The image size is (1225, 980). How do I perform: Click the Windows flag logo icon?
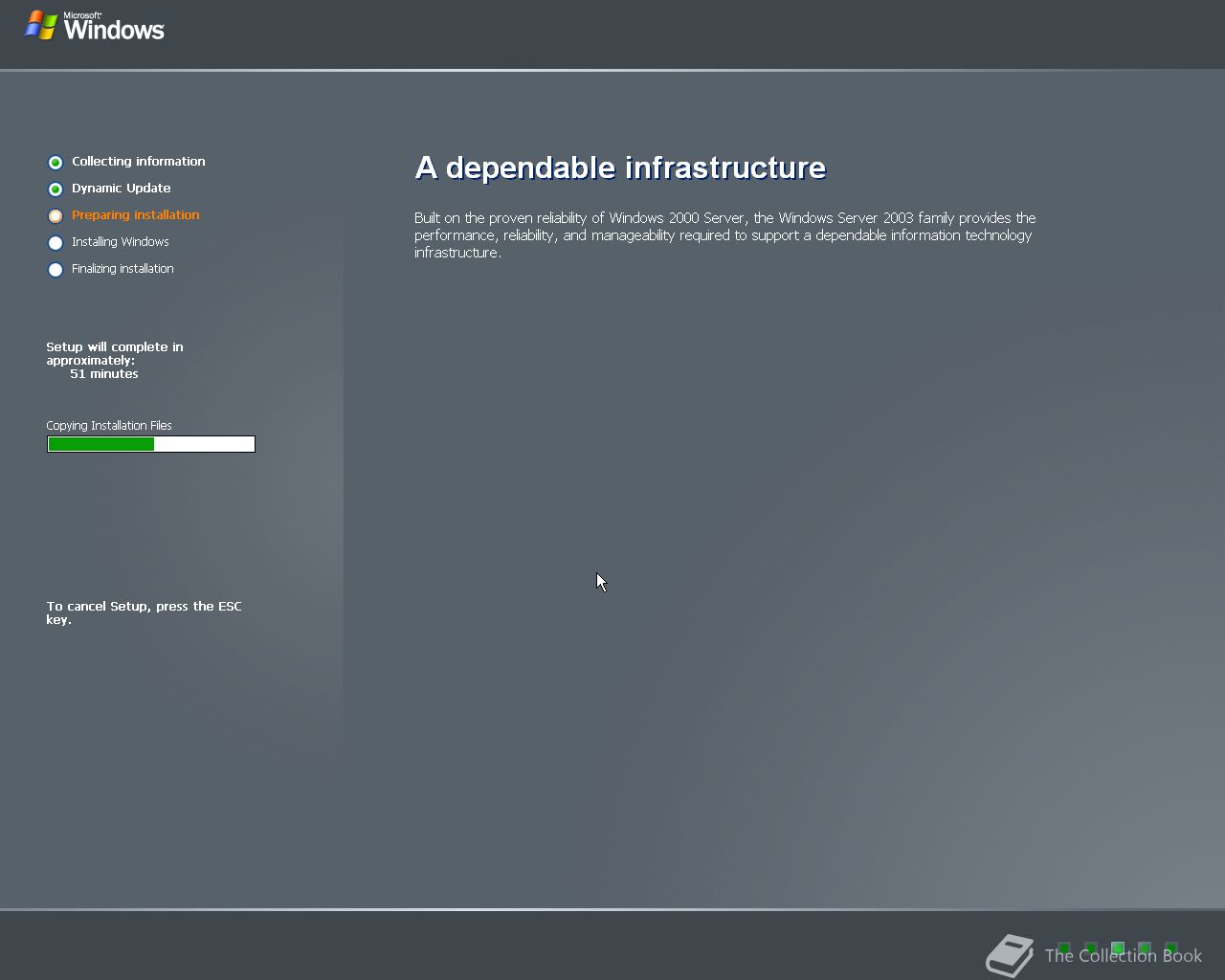41,25
